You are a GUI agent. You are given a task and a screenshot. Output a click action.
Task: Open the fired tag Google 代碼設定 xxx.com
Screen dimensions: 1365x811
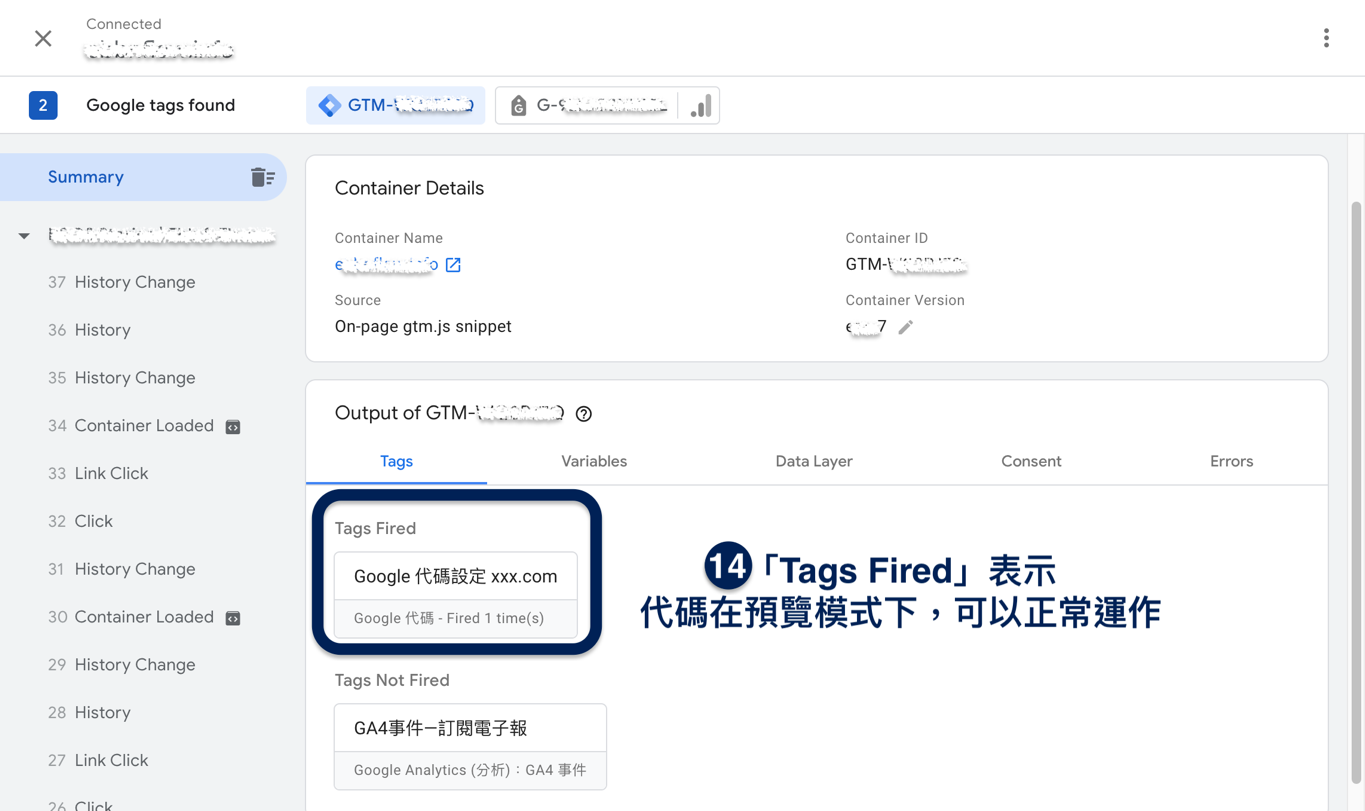pyautogui.click(x=456, y=595)
